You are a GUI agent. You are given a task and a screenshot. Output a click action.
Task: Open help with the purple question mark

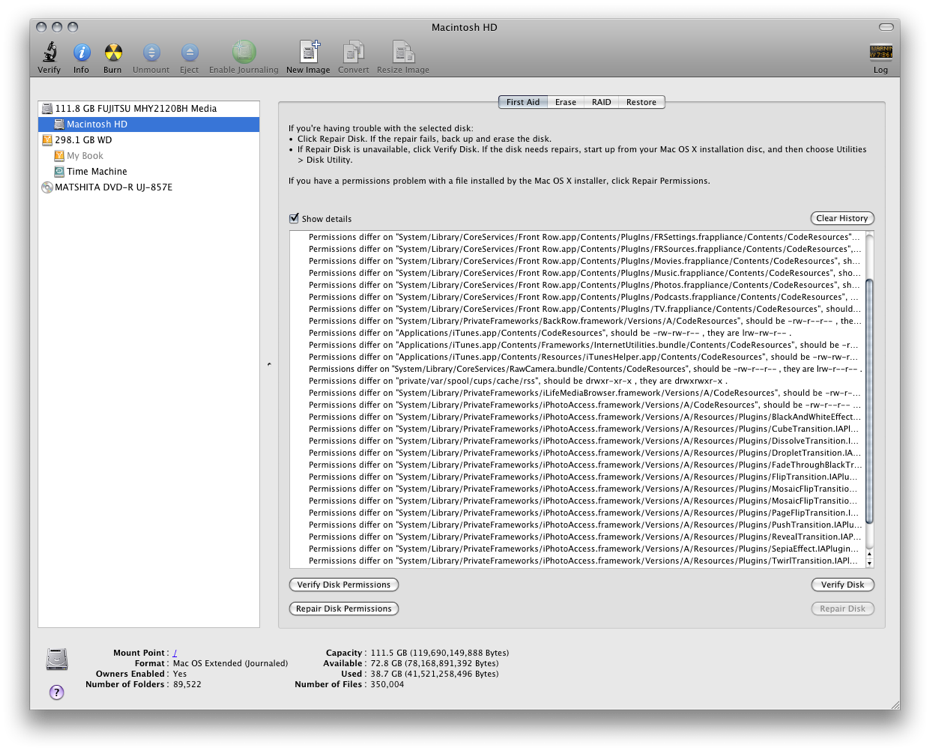tap(56, 692)
